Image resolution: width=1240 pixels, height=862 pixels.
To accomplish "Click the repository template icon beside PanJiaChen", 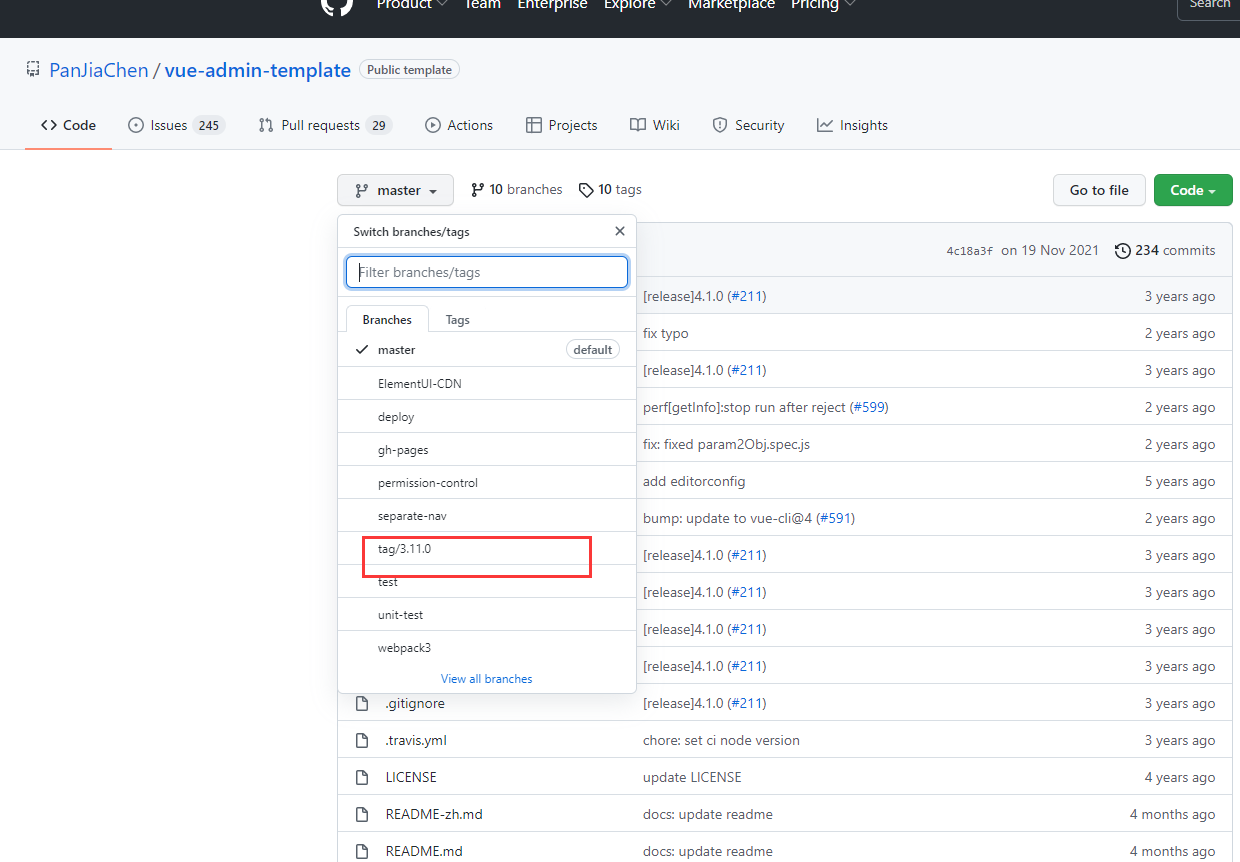I will [32, 69].
